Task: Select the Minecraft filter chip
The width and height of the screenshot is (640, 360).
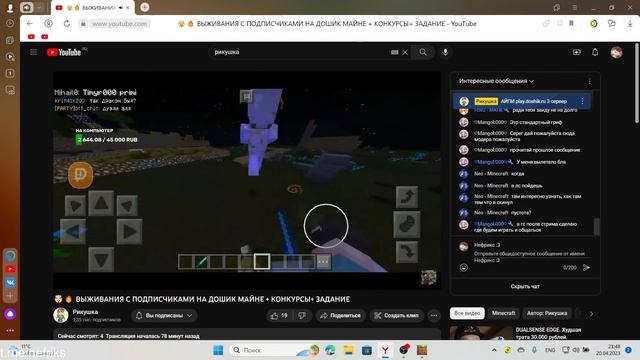Action: (503, 313)
